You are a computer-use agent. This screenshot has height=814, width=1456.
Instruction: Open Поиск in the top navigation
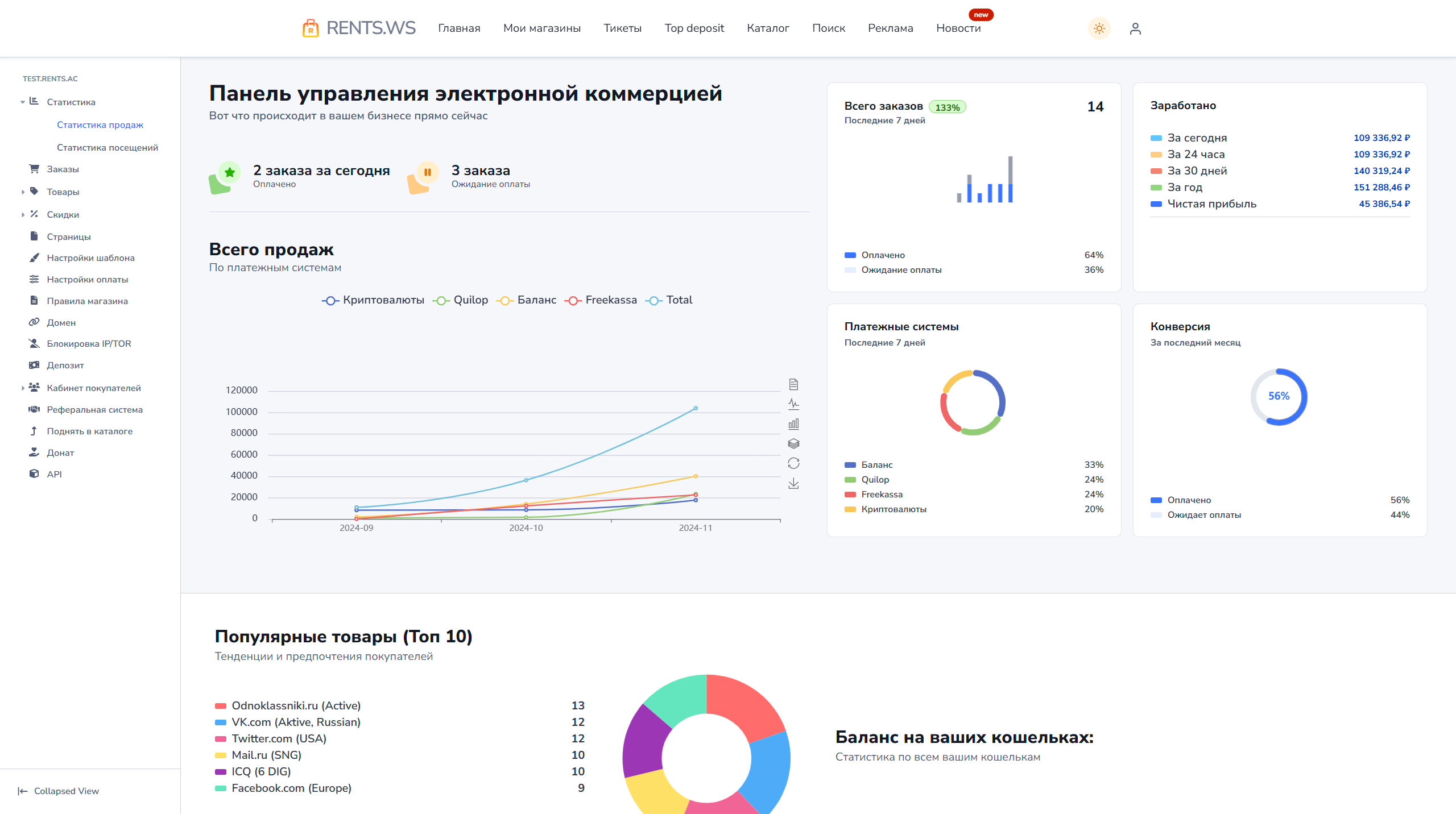coord(829,28)
